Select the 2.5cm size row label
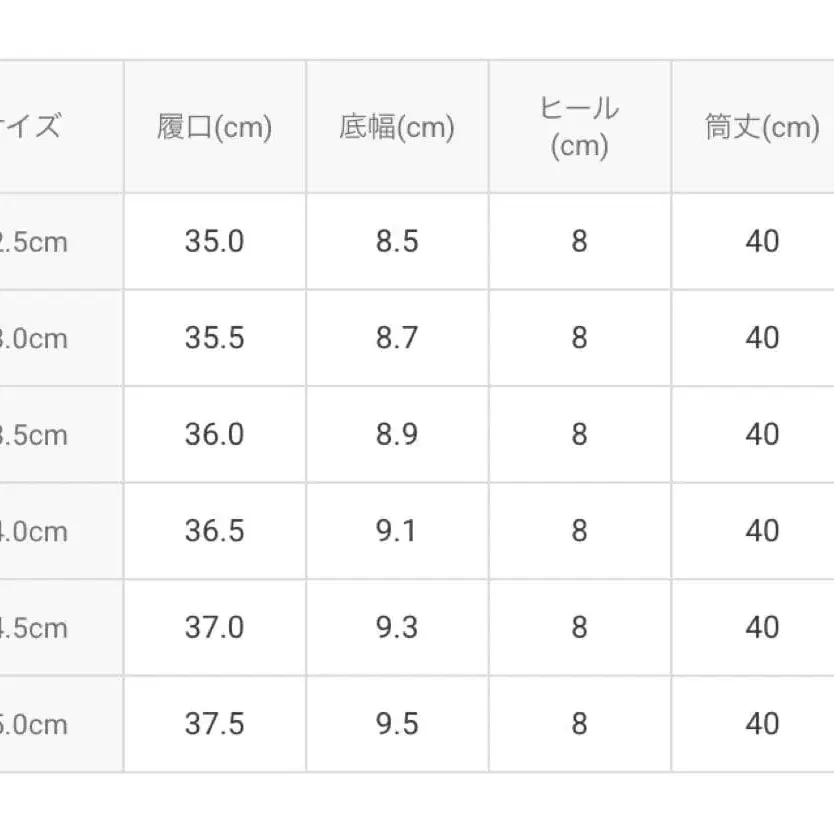 pos(35,242)
